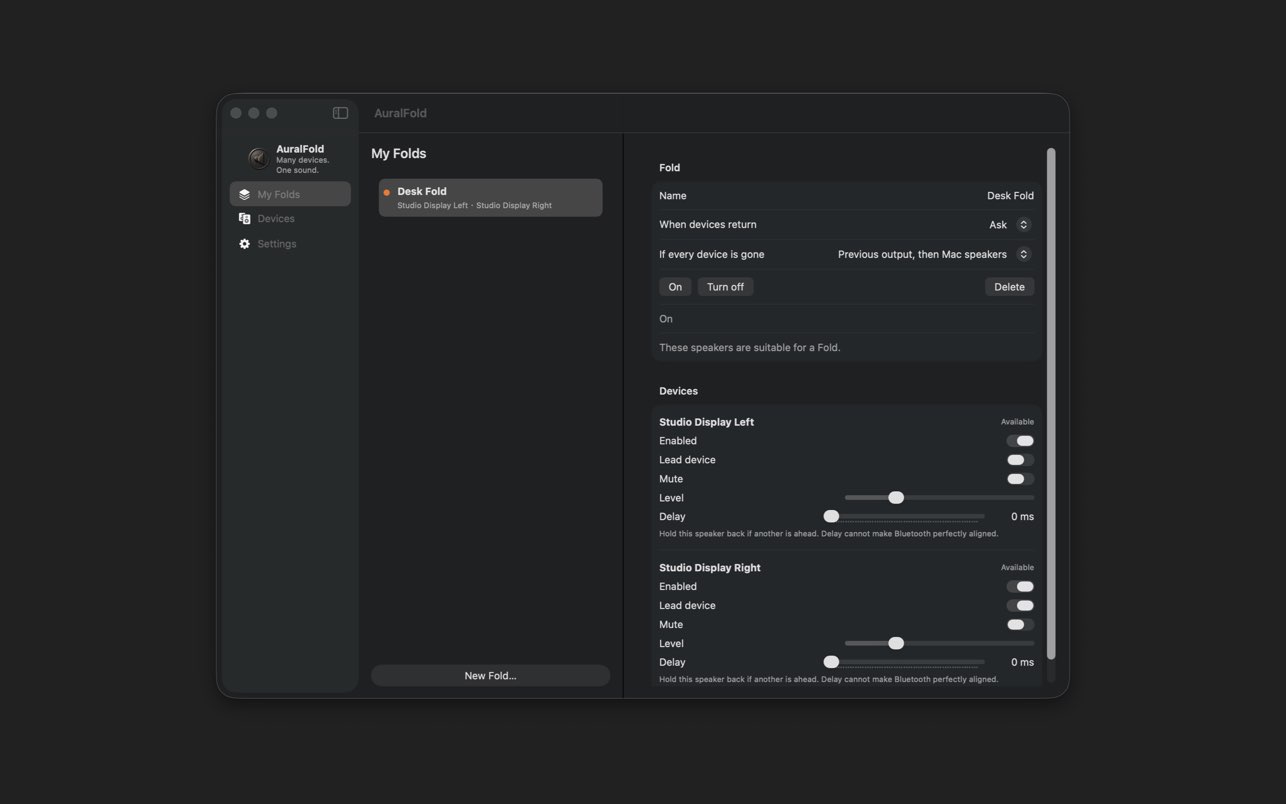The image size is (1286, 804).
Task: Click the Studio Display Right heading
Action: (x=710, y=568)
